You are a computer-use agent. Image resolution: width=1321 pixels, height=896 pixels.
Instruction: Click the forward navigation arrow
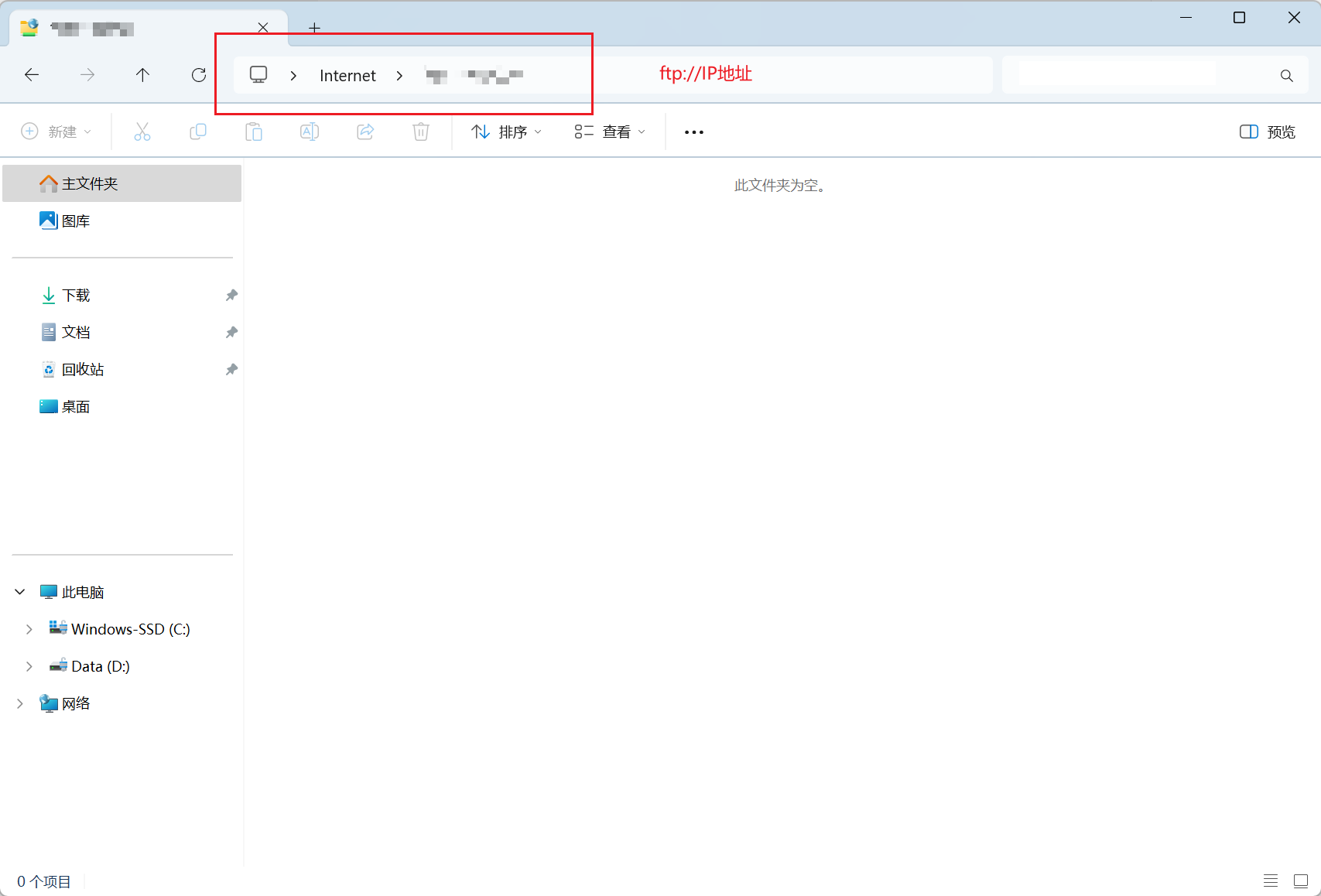tap(87, 75)
